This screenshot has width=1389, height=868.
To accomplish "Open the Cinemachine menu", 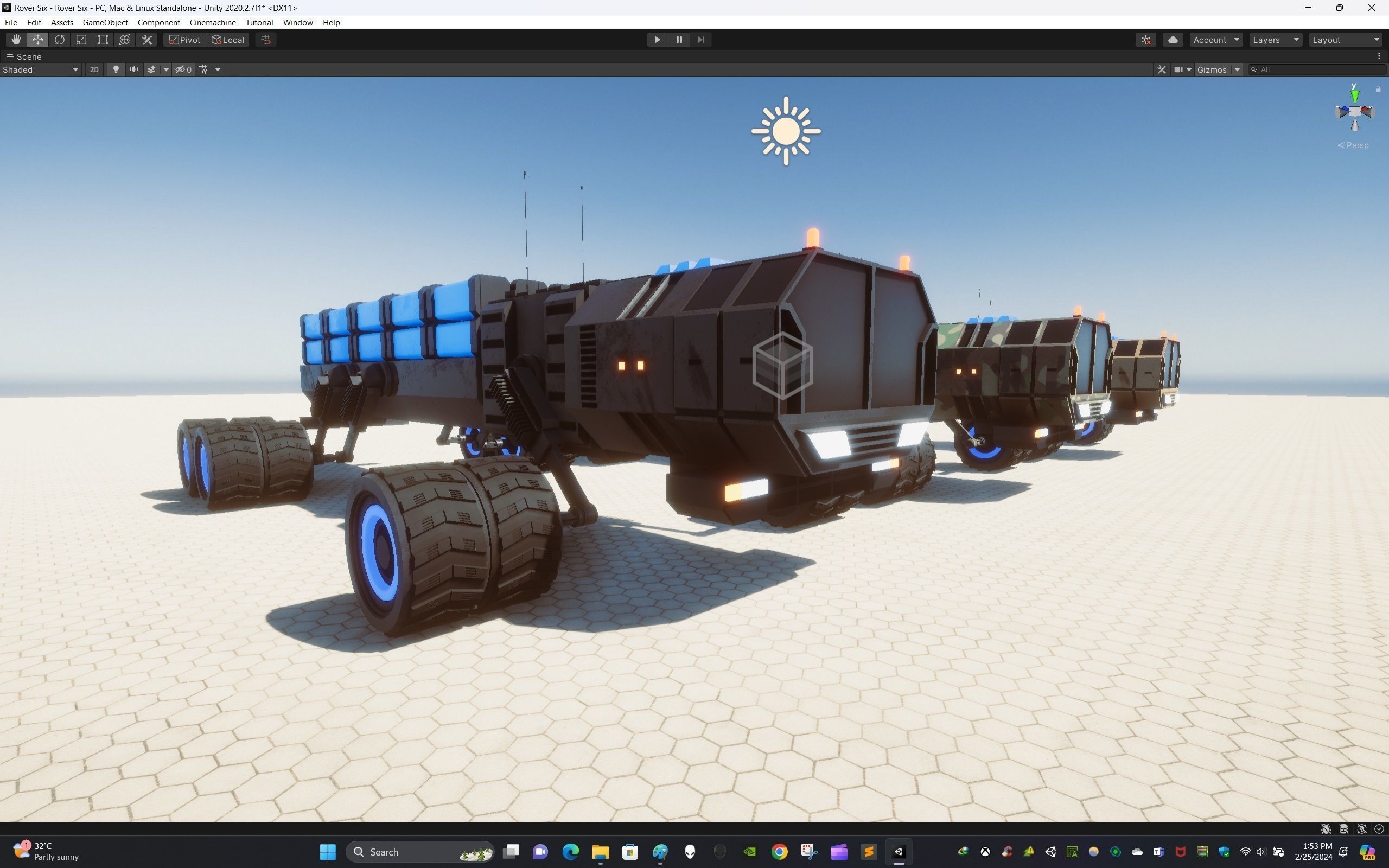I will pyautogui.click(x=212, y=22).
